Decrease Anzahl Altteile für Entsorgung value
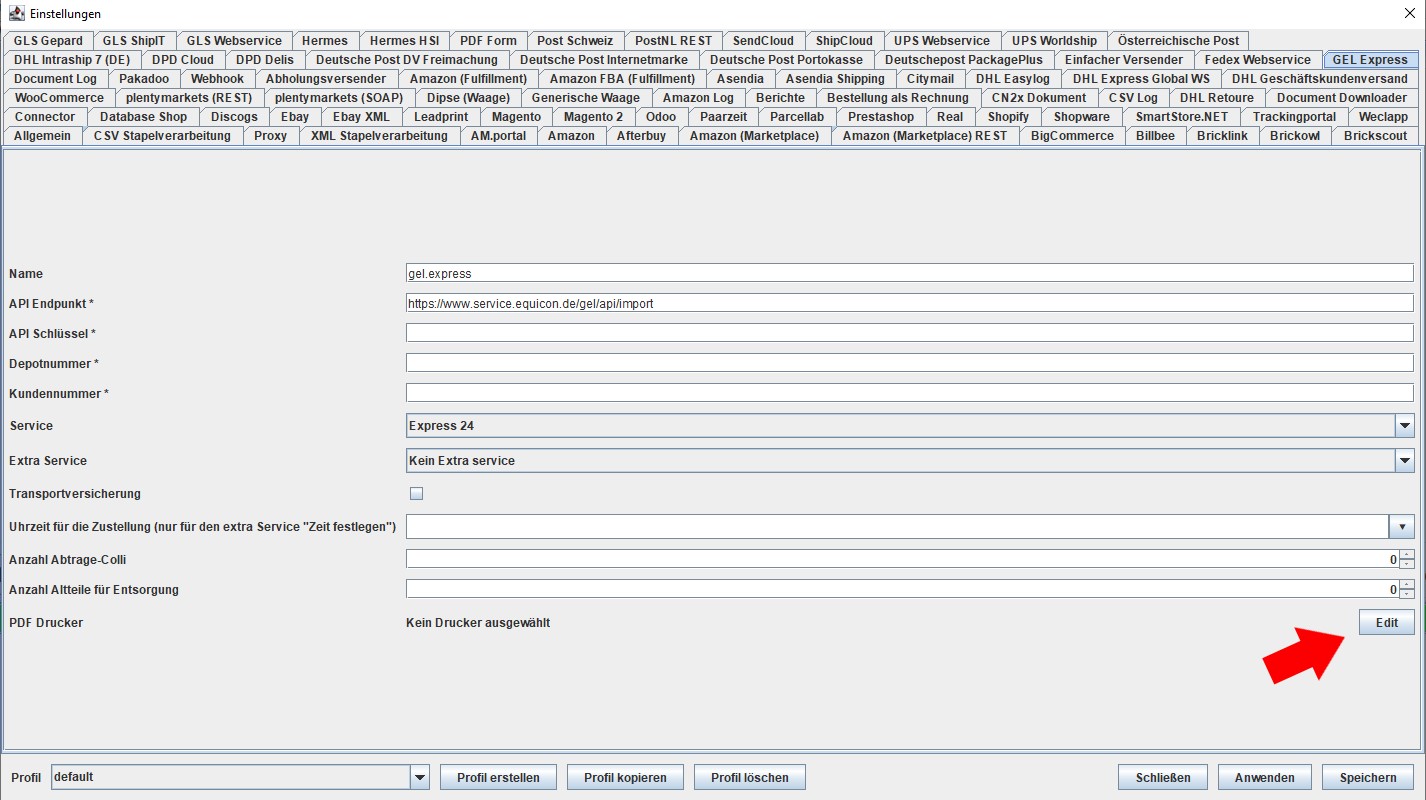The height and width of the screenshot is (800, 1426). click(1407, 595)
